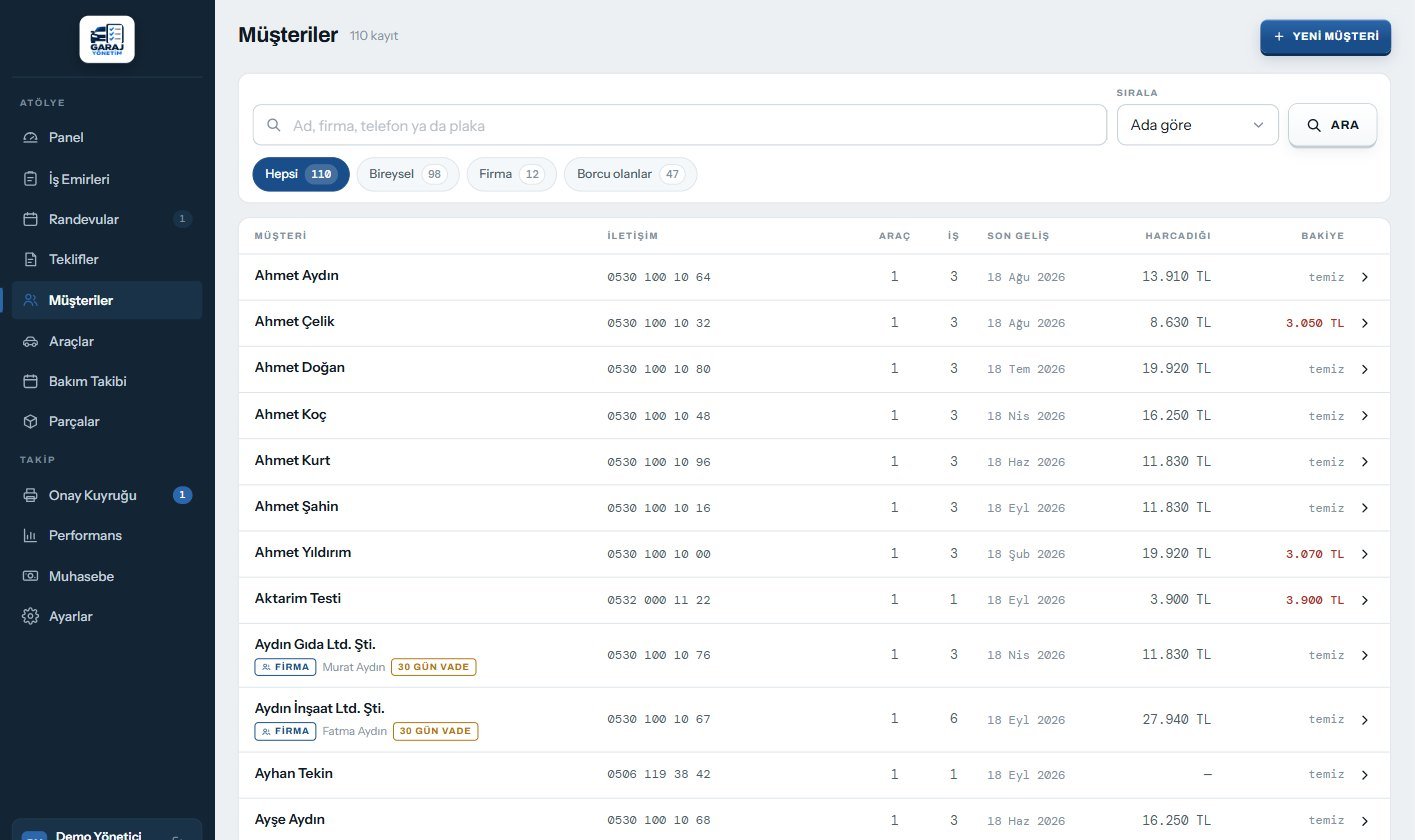This screenshot has height=840, width=1415.
Task: Show only Firma customers
Action: pos(512,174)
